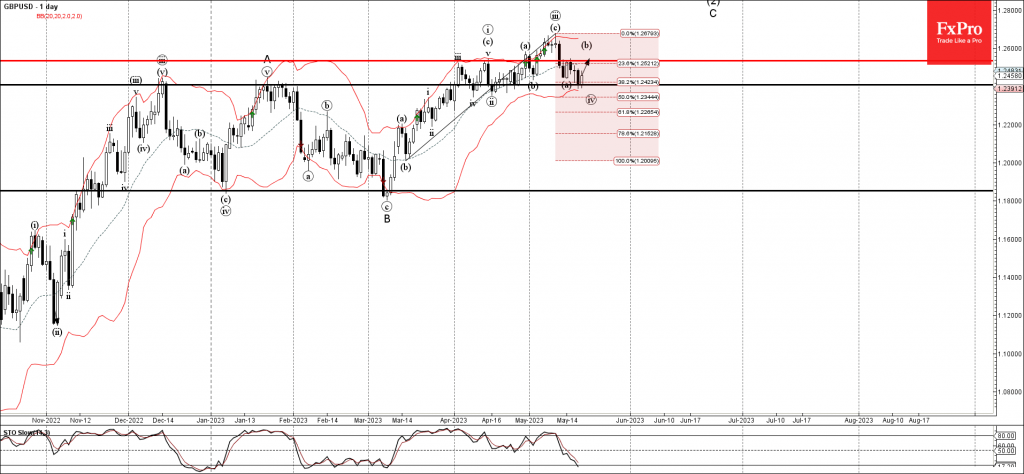Click the 1.28000 value on price axis
Image resolution: width=1024 pixels, height=474 pixels.
pos(1008,10)
